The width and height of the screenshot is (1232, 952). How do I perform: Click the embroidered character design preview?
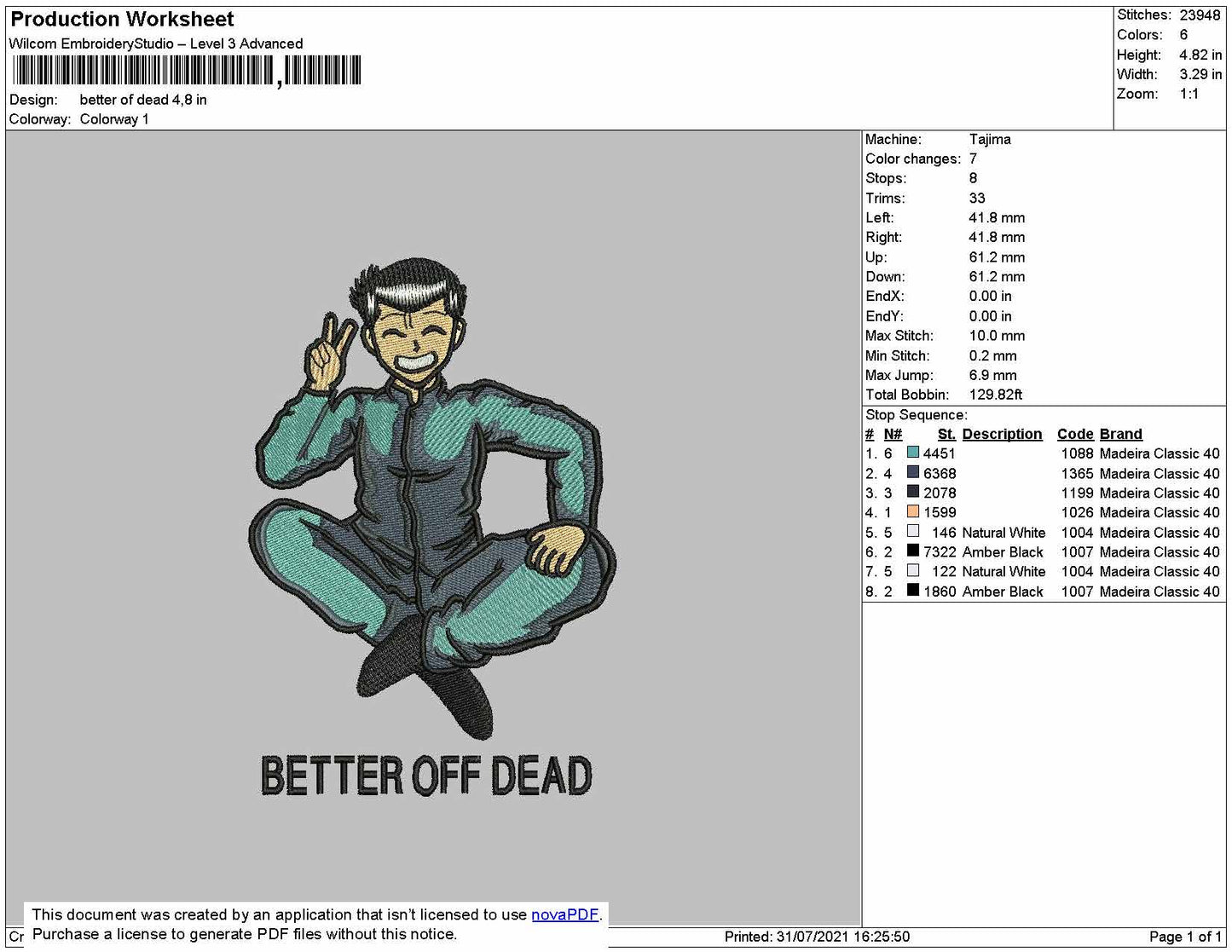coord(433,499)
